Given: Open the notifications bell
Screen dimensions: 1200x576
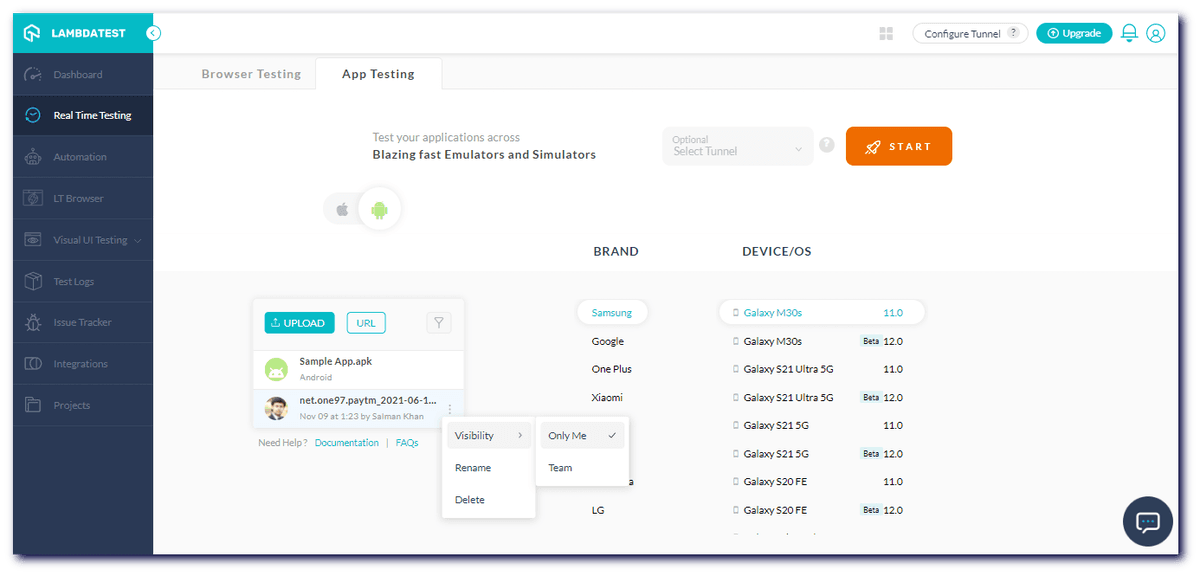Looking at the screenshot, I should [x=1129, y=33].
